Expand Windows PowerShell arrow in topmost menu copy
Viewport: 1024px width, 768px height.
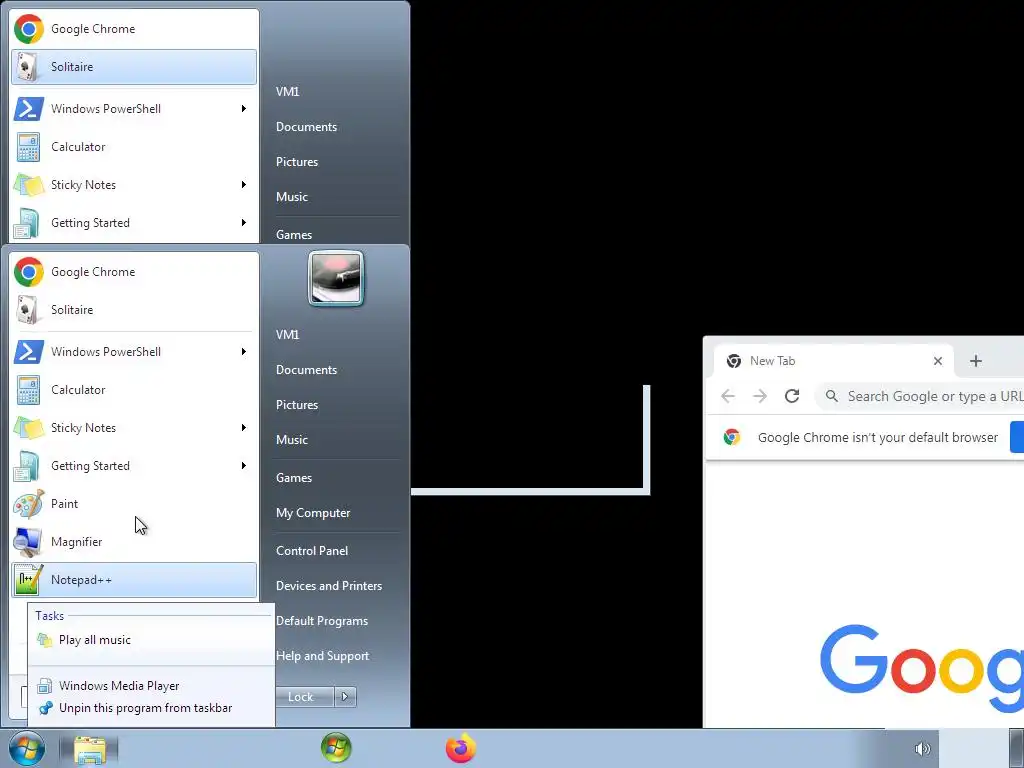tap(244, 109)
